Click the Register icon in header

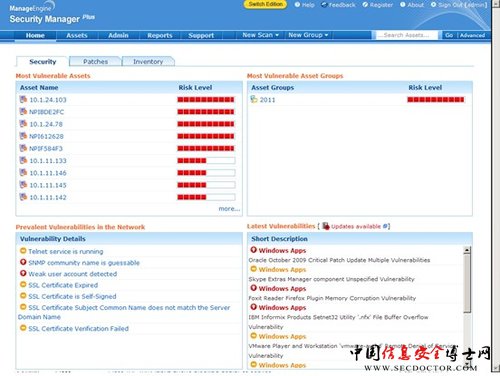click(365, 5)
